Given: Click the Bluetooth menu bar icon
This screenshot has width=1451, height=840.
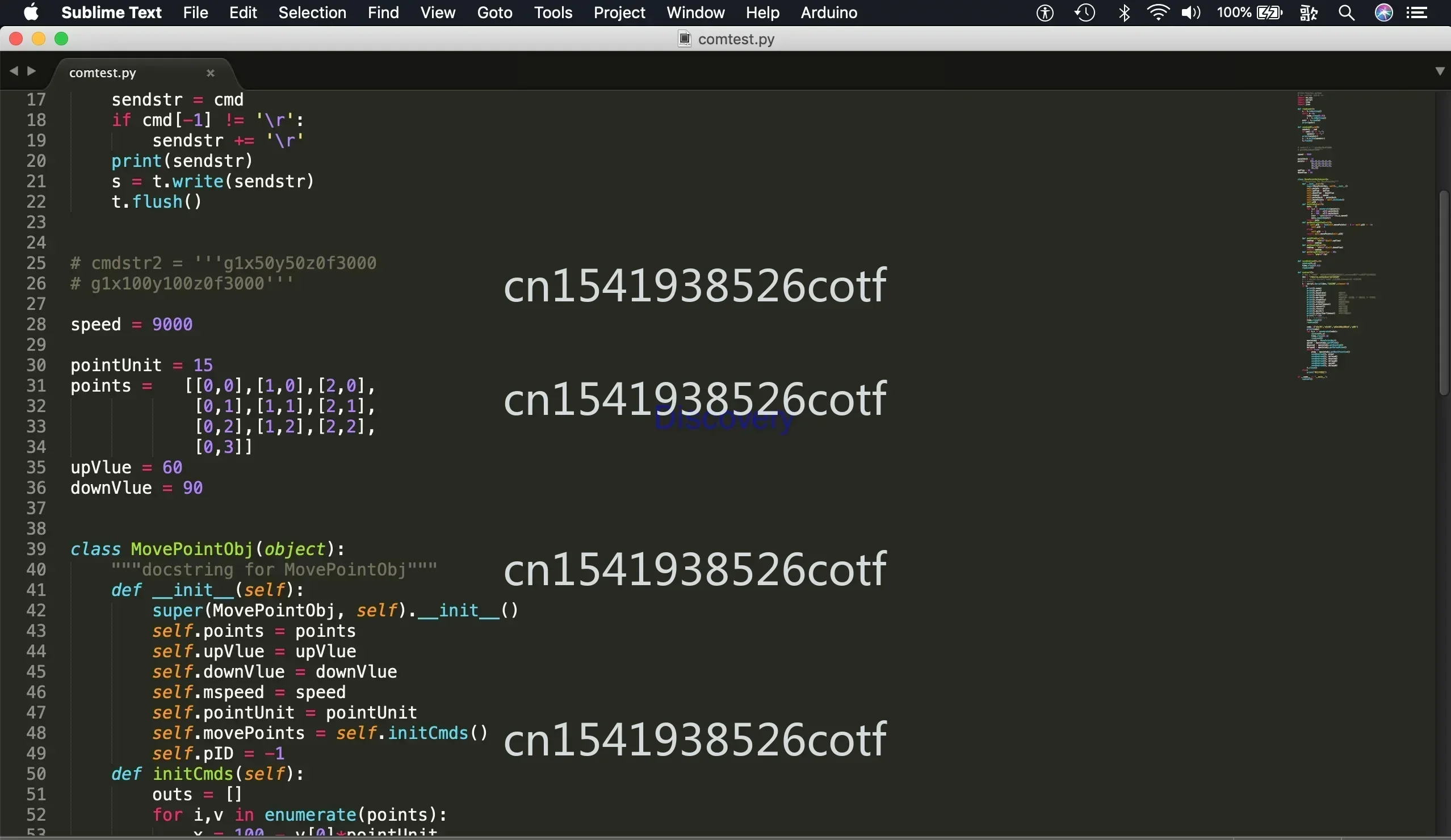Looking at the screenshot, I should click(1124, 12).
